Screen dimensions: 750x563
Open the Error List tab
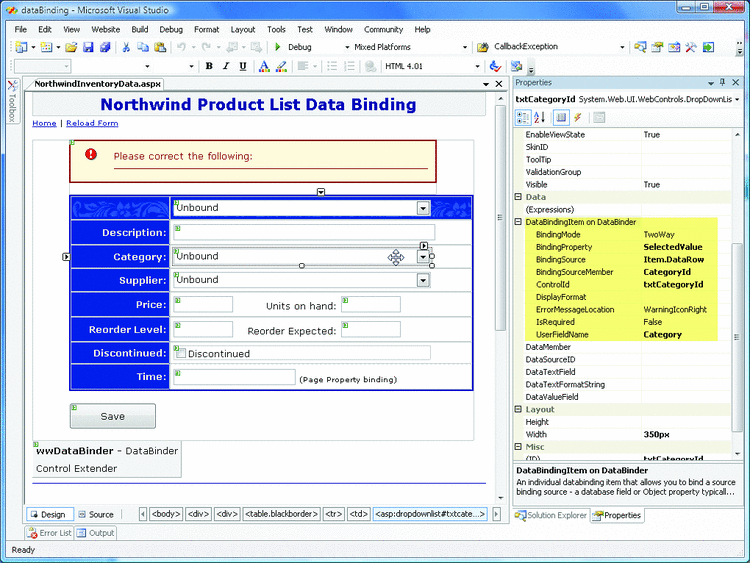tap(49, 533)
